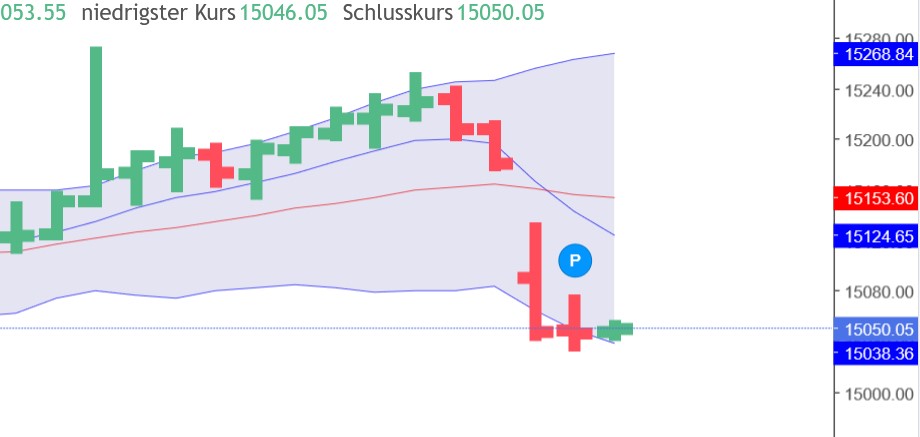The height and width of the screenshot is (437, 920).
Task: Click the blue P marker on the chart
Action: point(575,260)
